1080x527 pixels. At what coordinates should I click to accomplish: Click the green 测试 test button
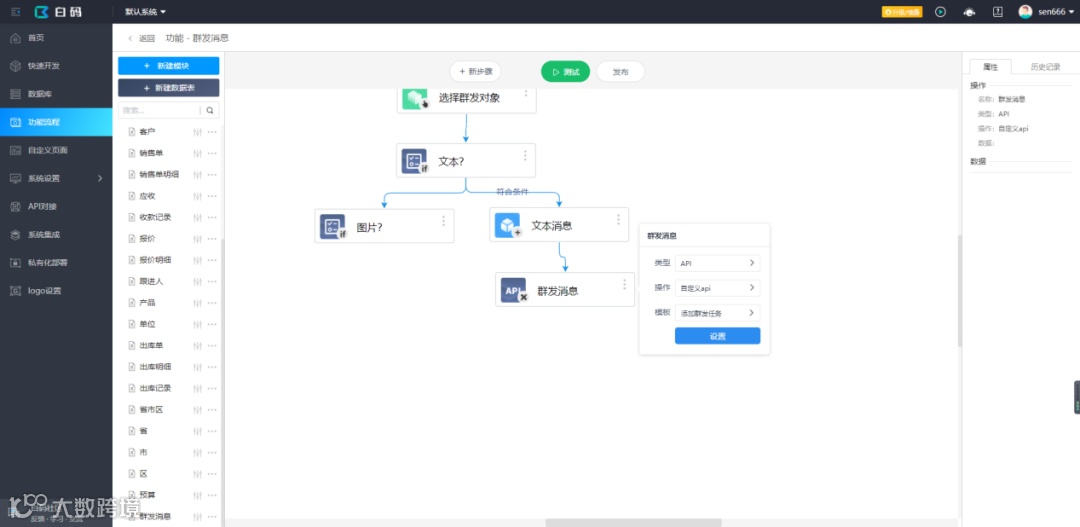(x=565, y=71)
